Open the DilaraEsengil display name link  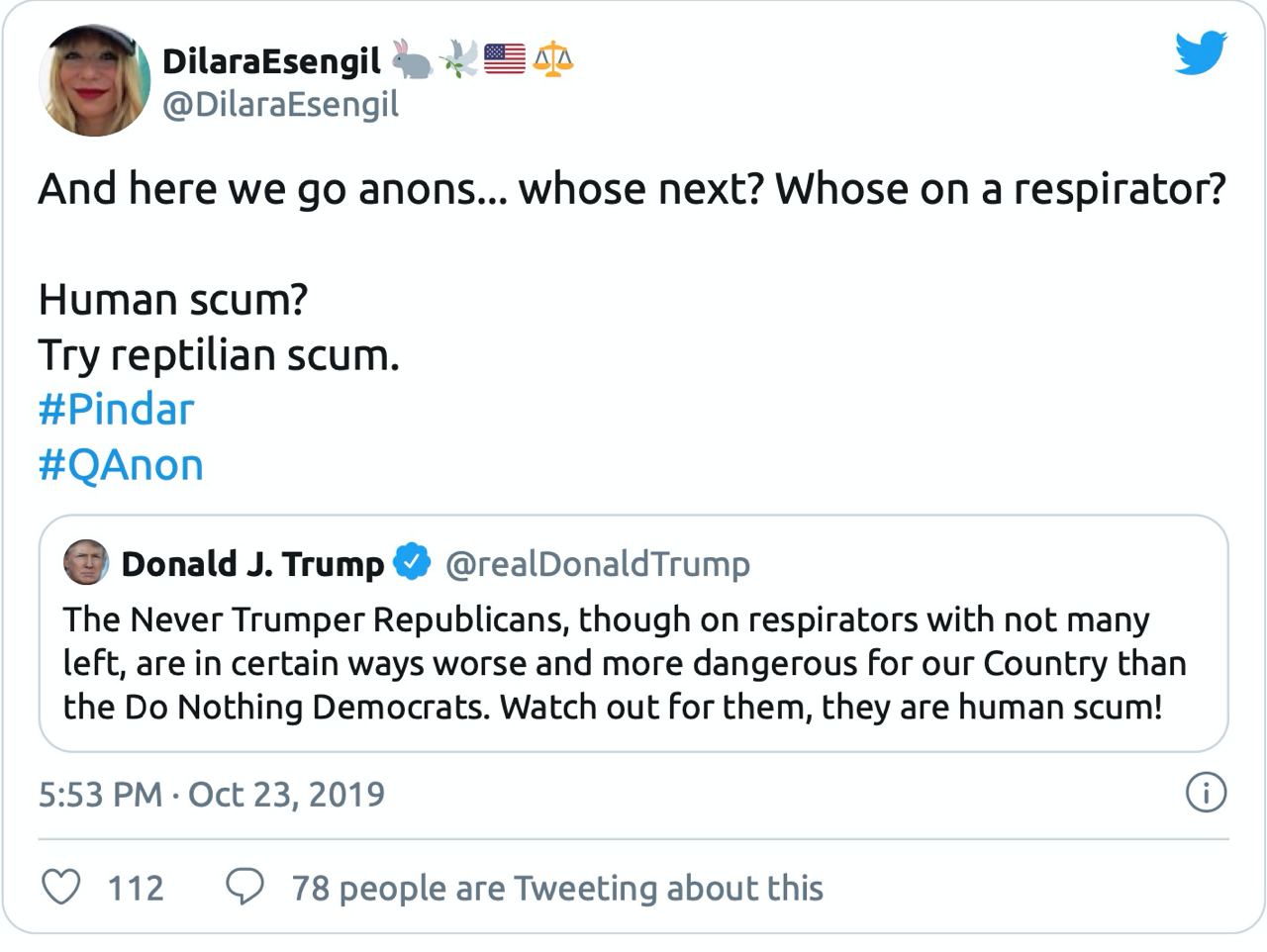(270, 61)
